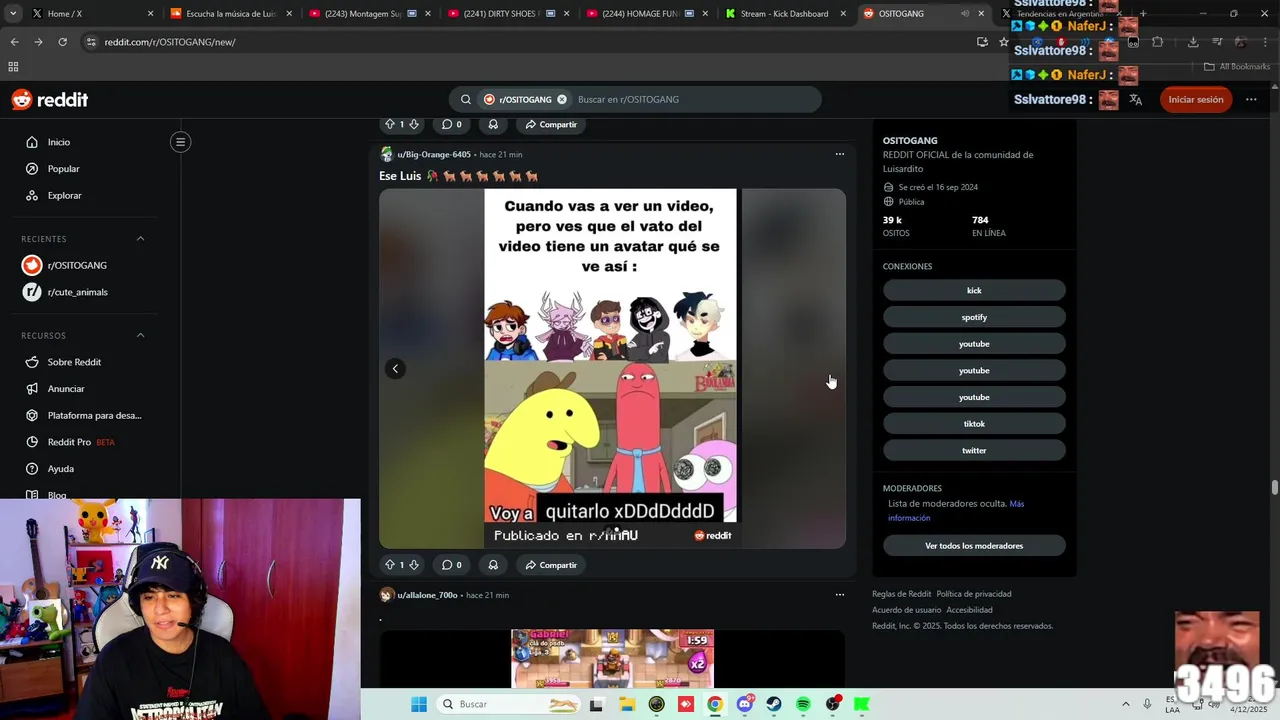Upvote the post above 'Ese Luis'
1280x720 pixels.
click(x=390, y=124)
